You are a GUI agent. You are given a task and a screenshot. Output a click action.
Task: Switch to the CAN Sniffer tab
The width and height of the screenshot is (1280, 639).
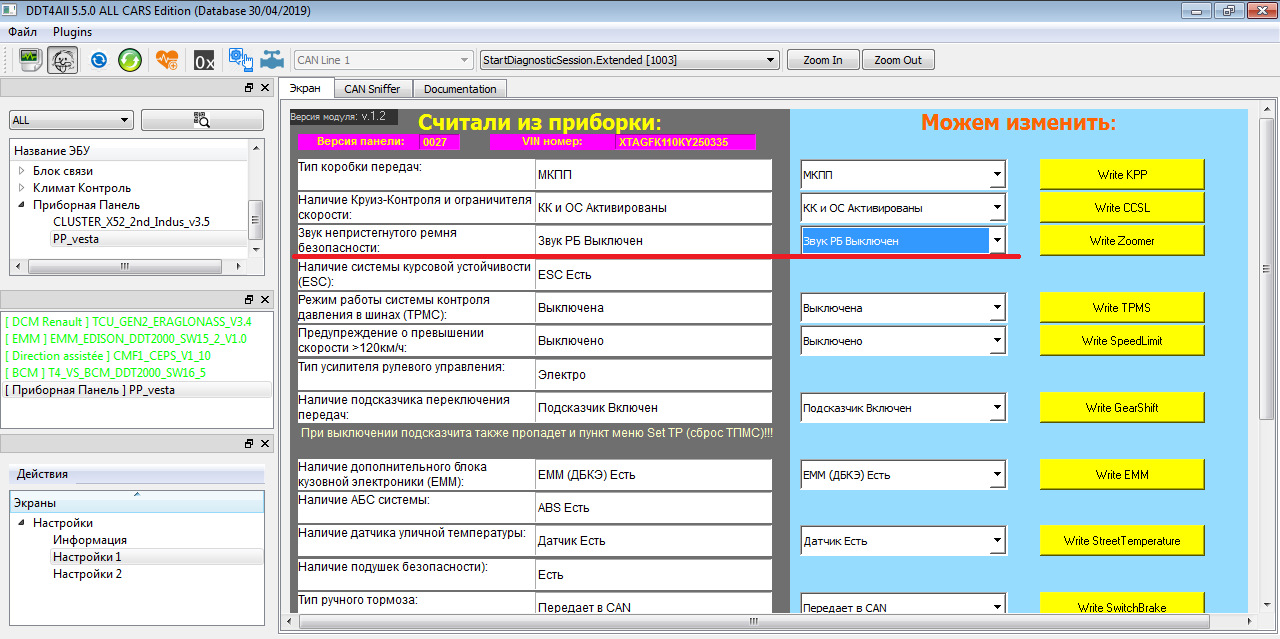pyautogui.click(x=372, y=88)
